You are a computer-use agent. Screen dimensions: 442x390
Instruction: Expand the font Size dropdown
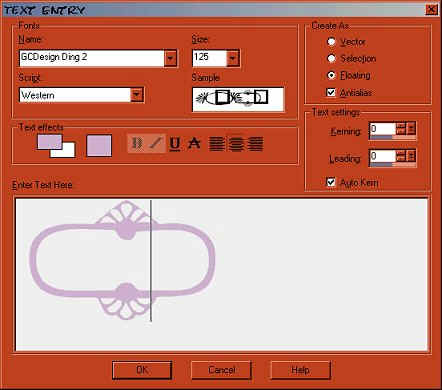pos(233,59)
